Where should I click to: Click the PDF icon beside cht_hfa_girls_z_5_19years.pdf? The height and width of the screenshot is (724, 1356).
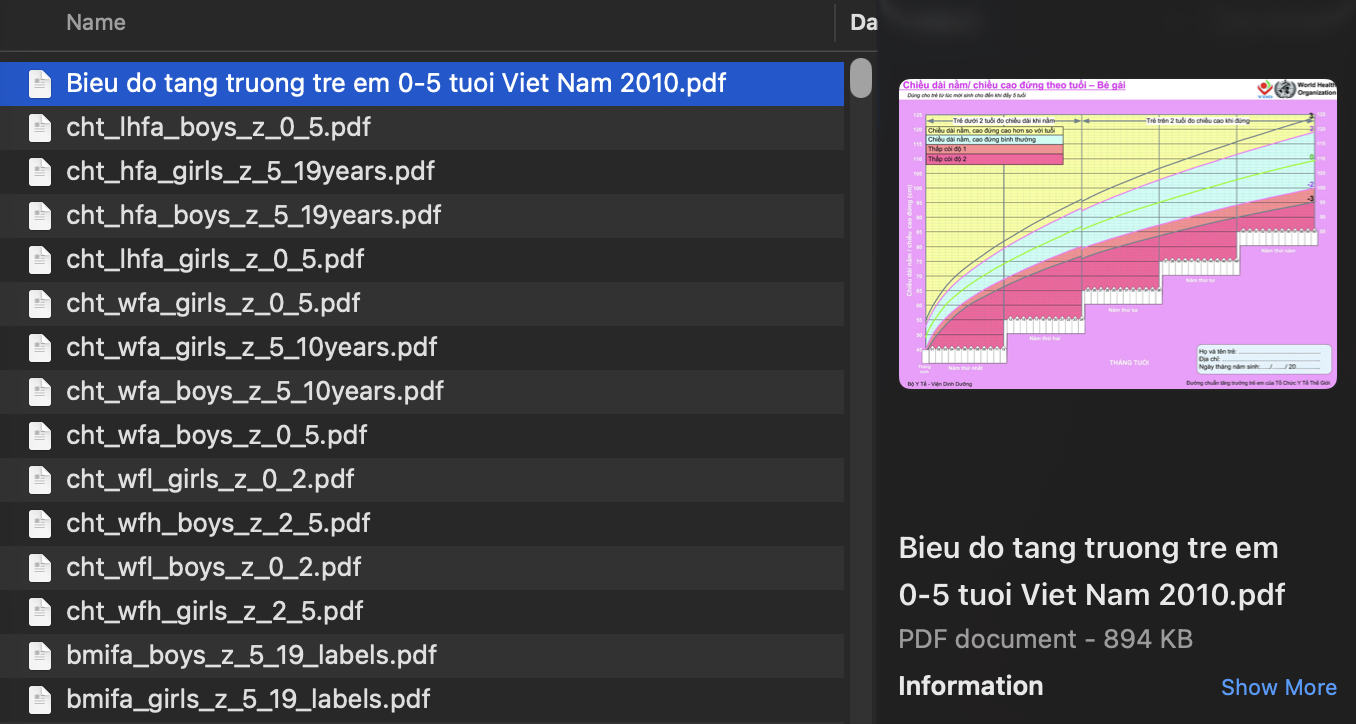[x=39, y=172]
